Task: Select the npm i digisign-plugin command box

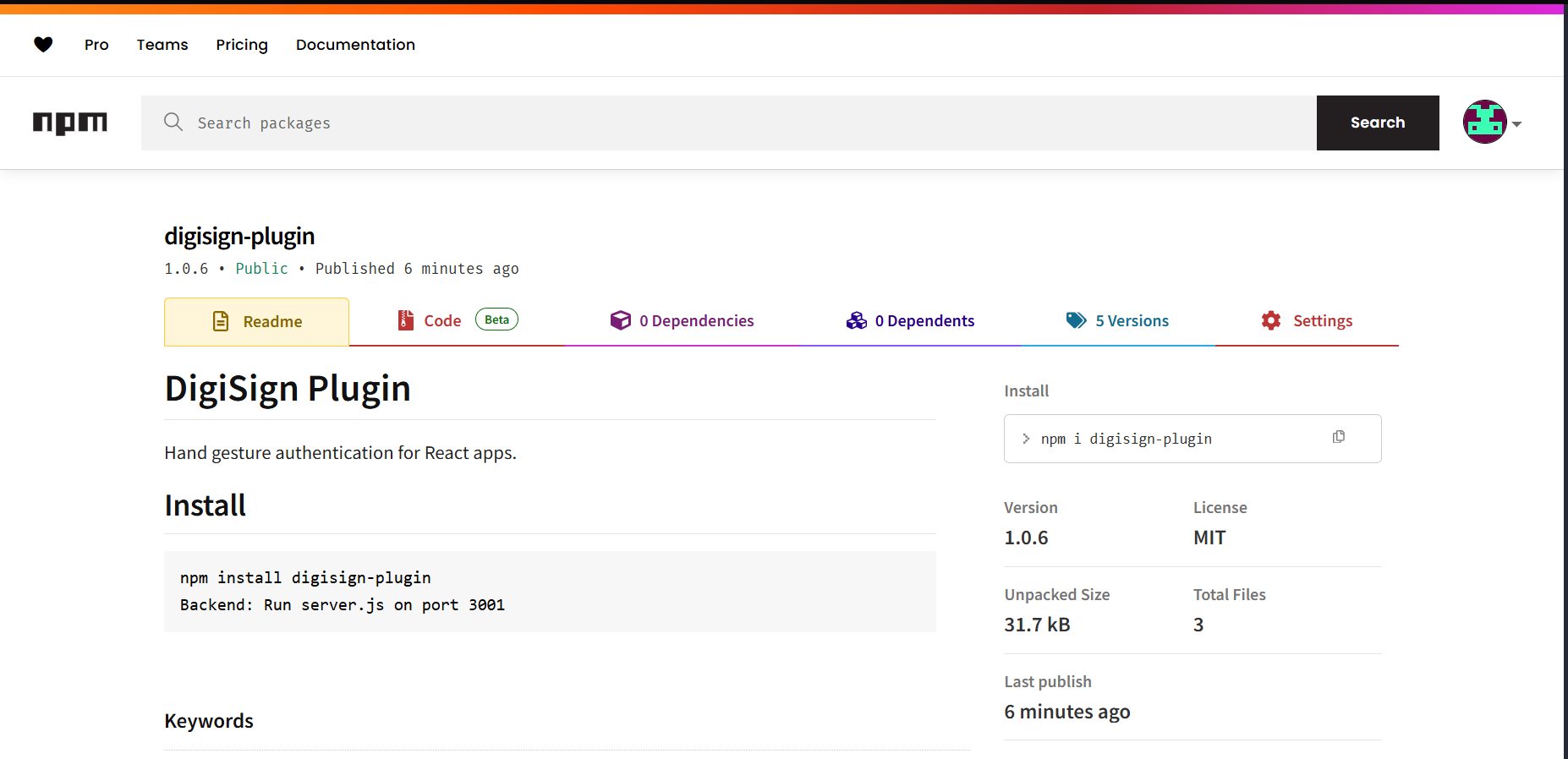Action: tap(1192, 439)
